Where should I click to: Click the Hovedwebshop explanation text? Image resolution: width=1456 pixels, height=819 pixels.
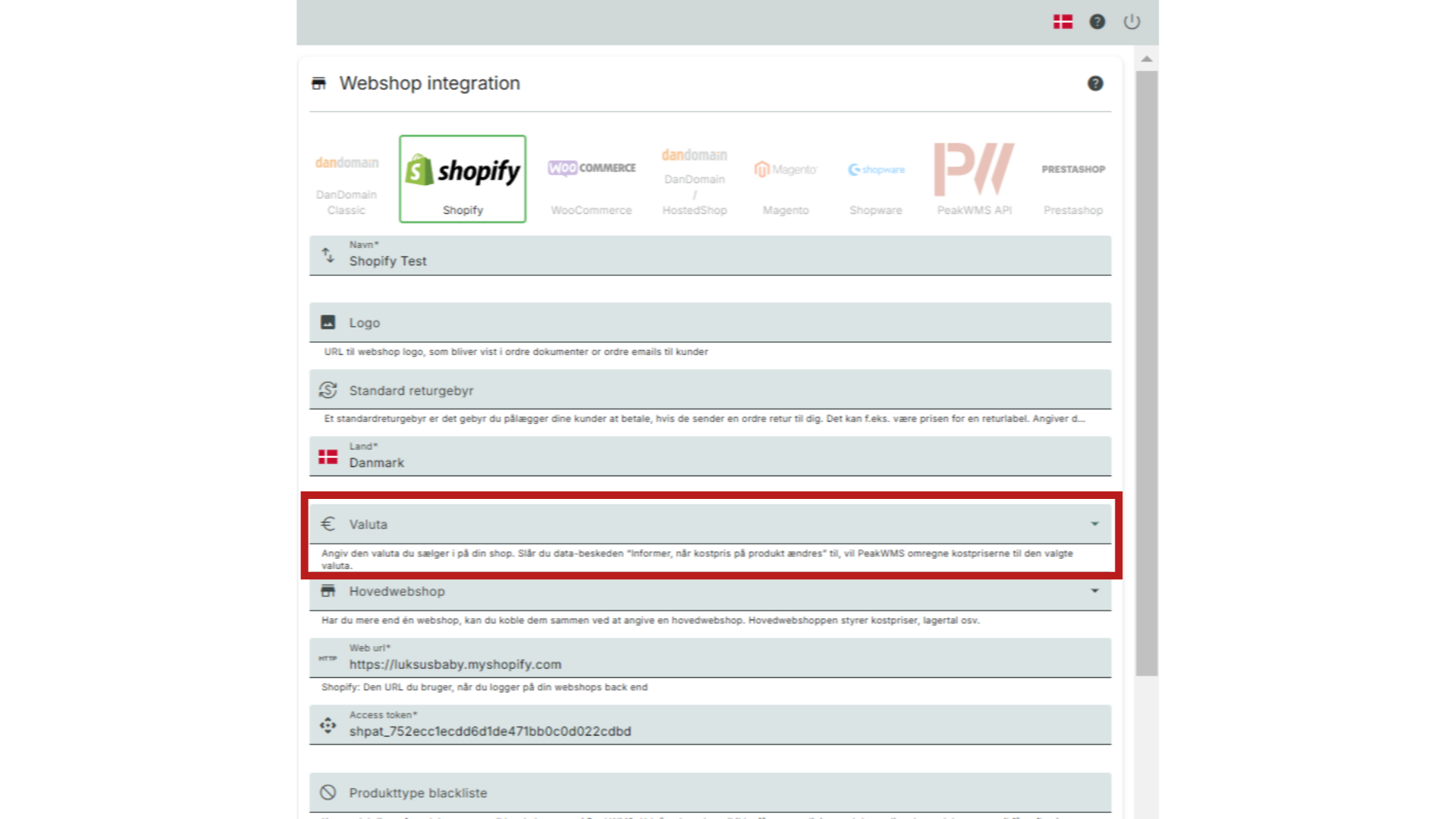pos(650,620)
